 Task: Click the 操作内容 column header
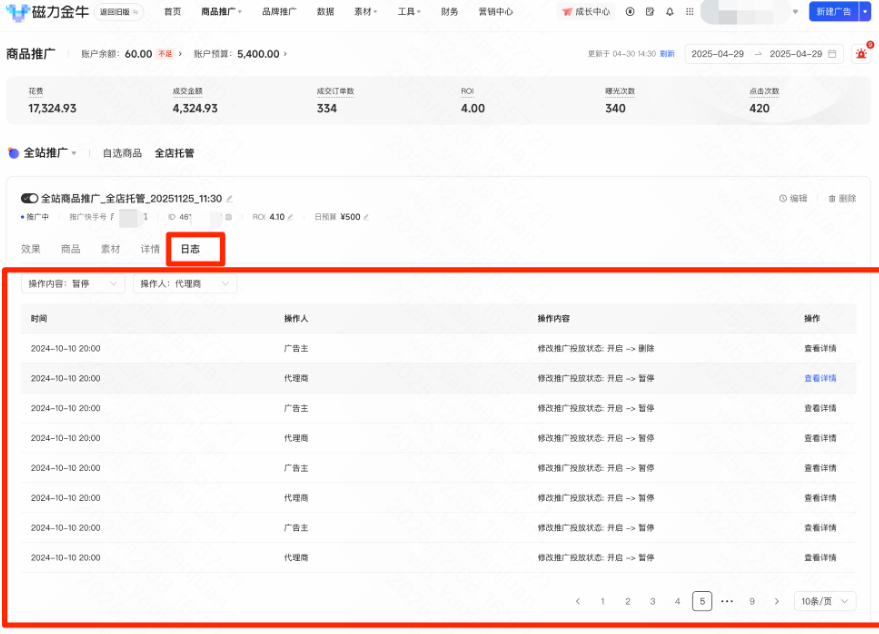tap(553, 318)
